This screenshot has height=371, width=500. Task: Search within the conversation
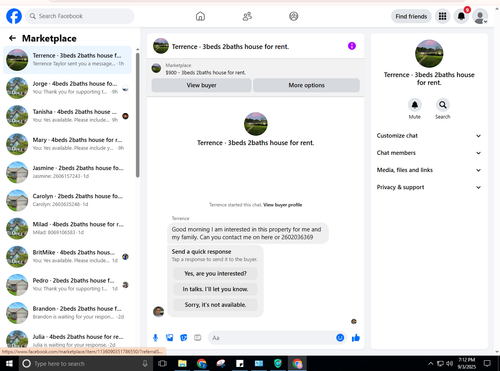click(x=443, y=105)
